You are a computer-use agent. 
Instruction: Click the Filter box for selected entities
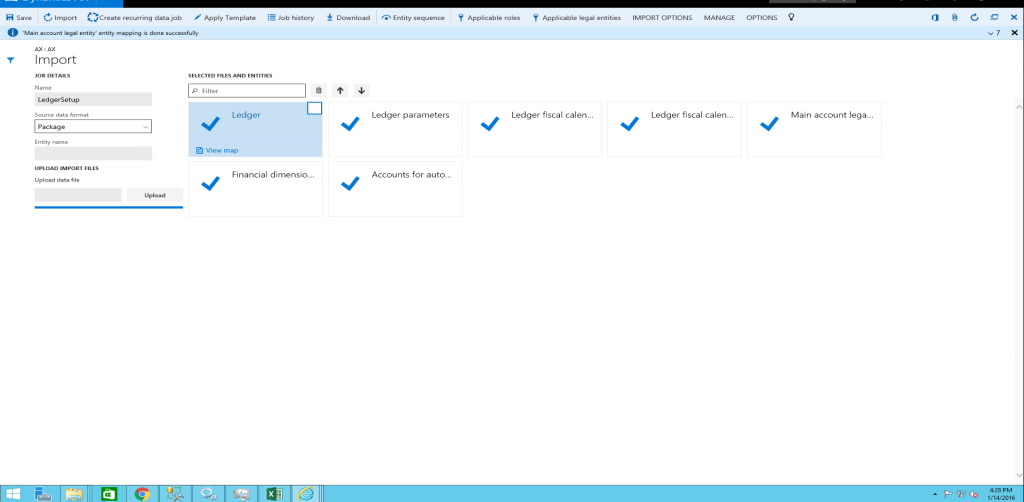247,91
